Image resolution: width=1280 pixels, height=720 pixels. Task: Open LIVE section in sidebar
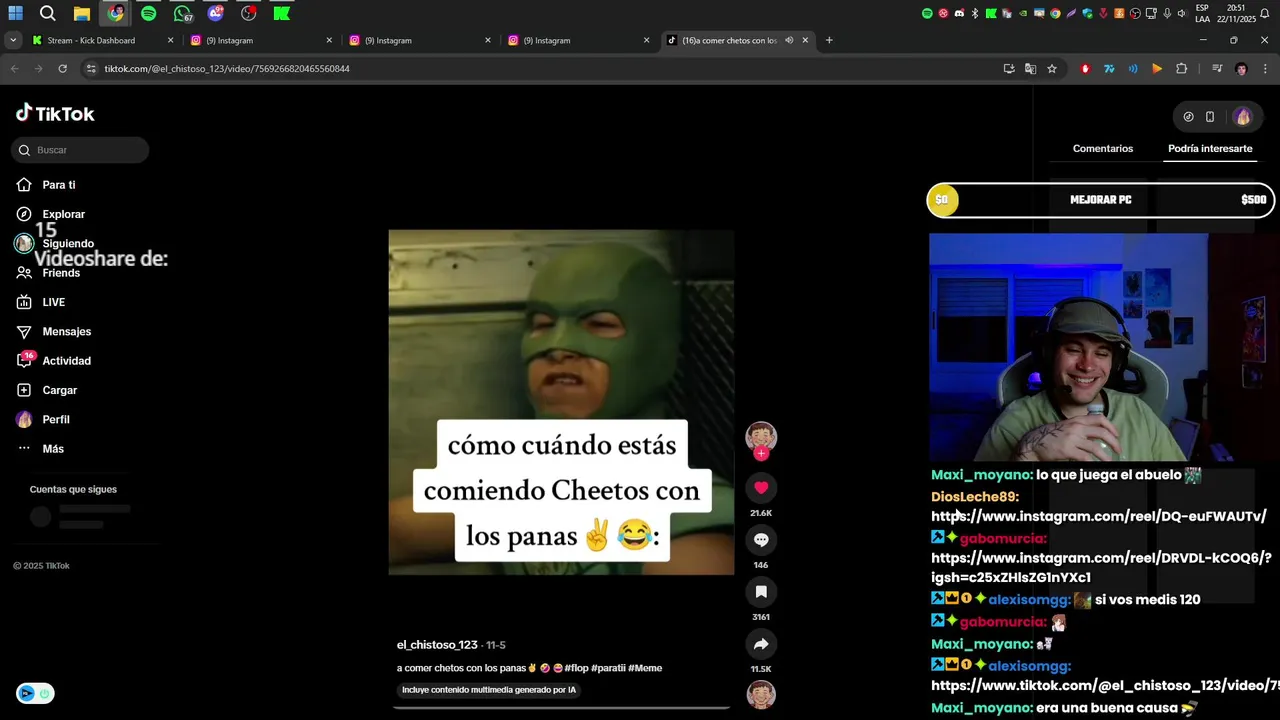(x=53, y=302)
